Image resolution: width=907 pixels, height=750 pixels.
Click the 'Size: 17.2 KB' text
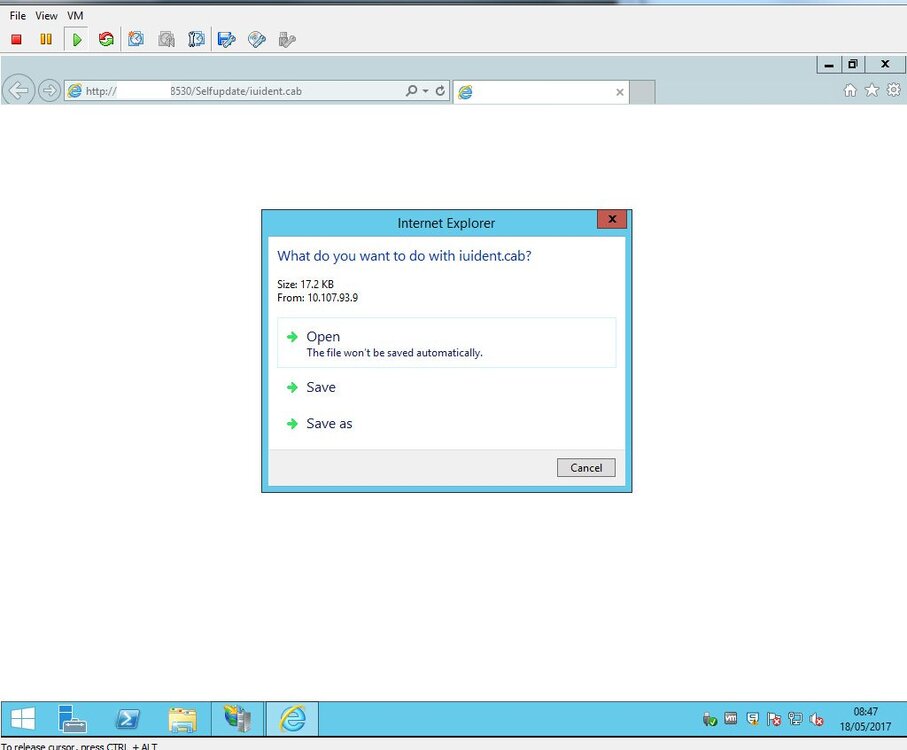point(305,284)
